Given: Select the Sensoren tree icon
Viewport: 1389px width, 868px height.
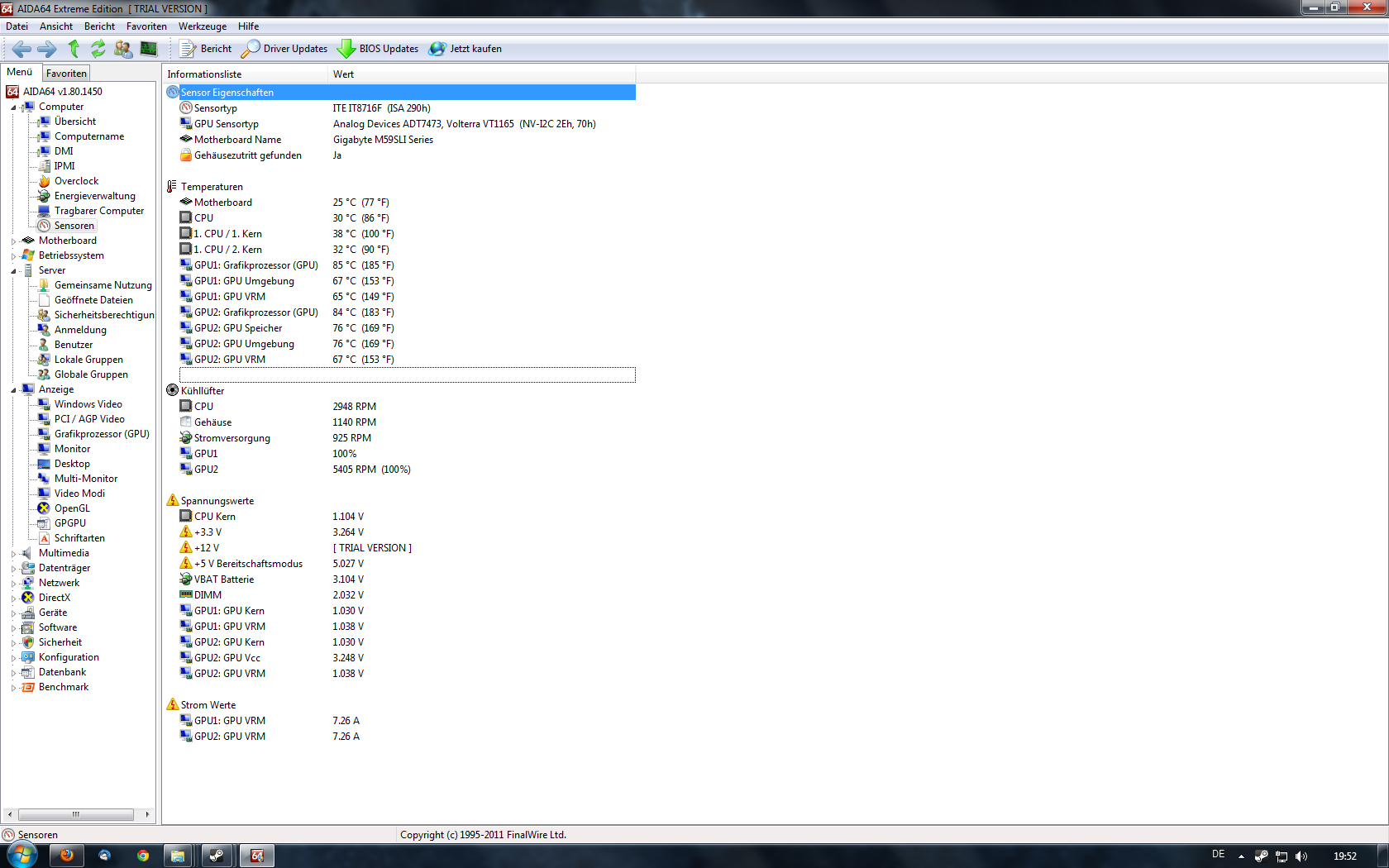Looking at the screenshot, I should [x=44, y=226].
